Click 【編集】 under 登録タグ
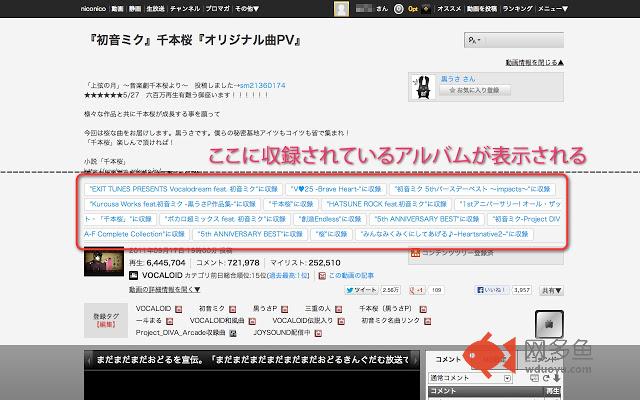 tap(106, 324)
